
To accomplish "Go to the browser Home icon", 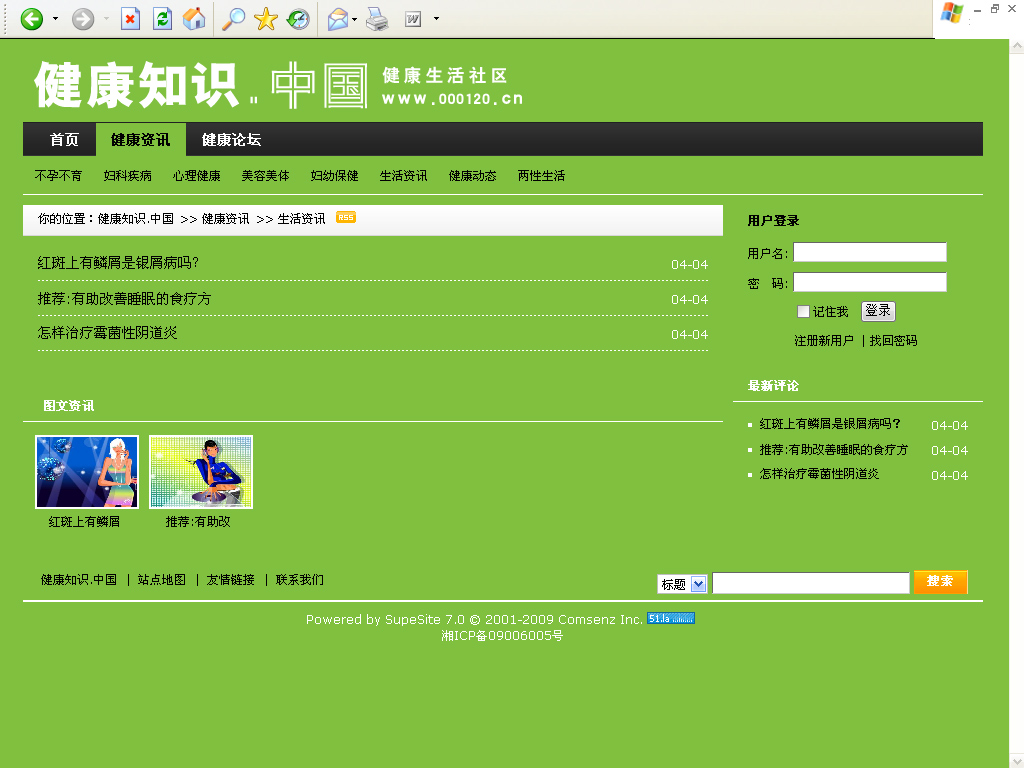I will (x=194, y=19).
